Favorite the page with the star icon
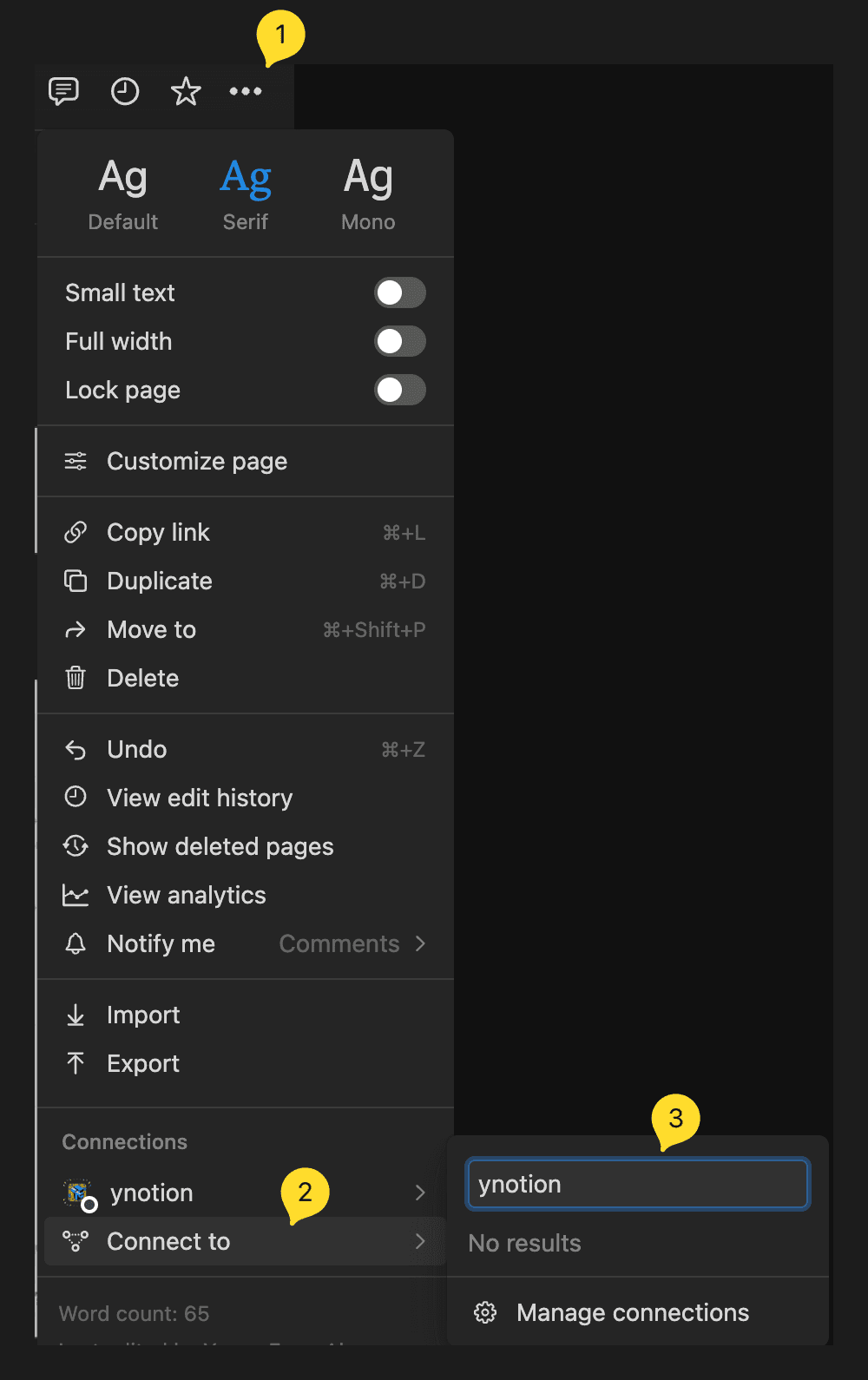 pyautogui.click(x=186, y=91)
